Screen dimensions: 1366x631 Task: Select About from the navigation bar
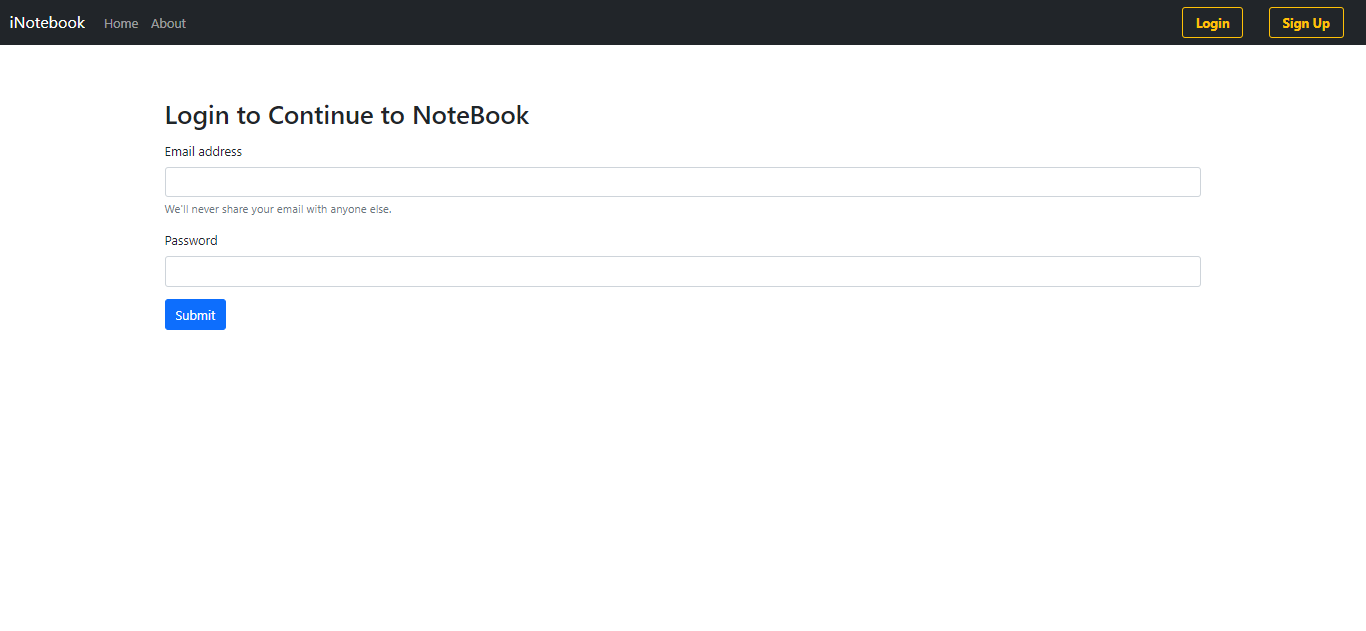click(x=168, y=23)
